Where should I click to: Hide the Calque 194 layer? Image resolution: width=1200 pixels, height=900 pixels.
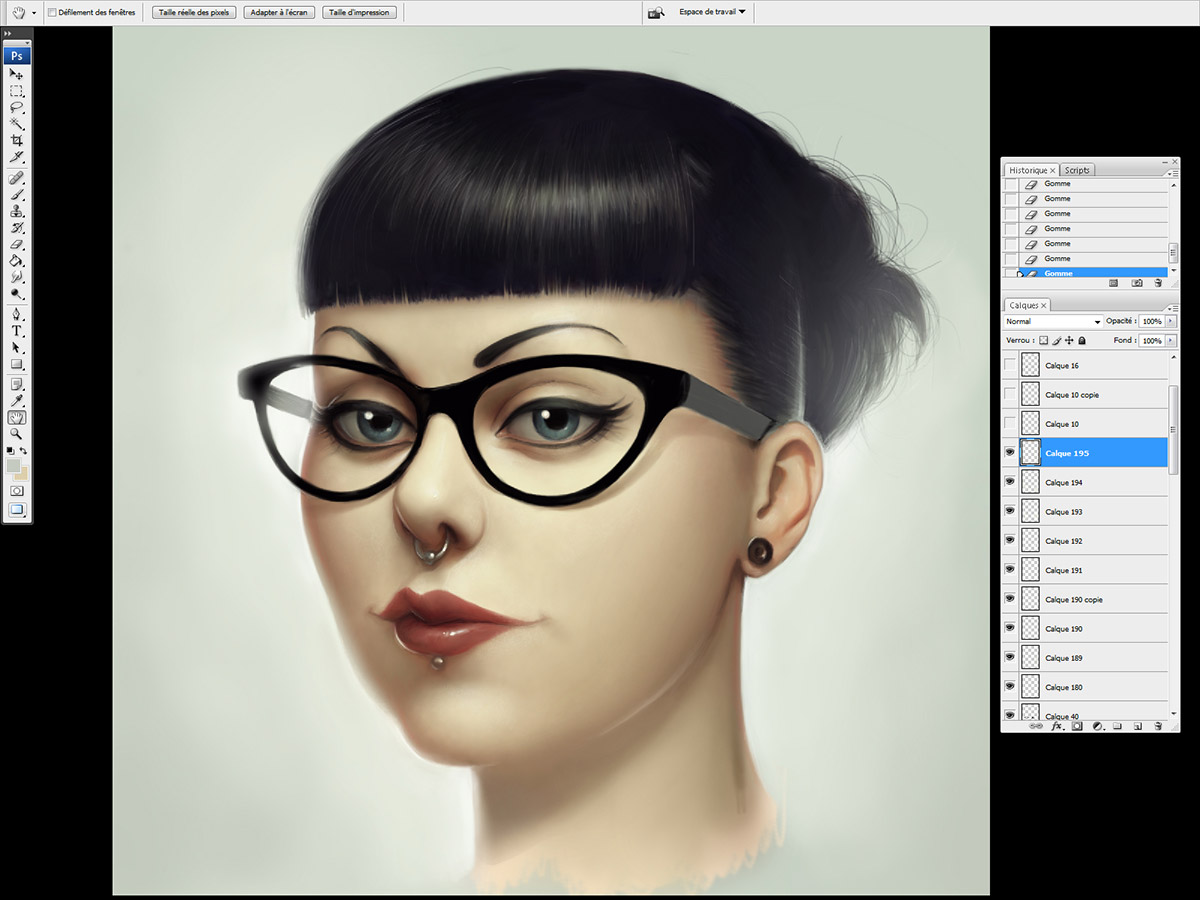coord(1010,482)
